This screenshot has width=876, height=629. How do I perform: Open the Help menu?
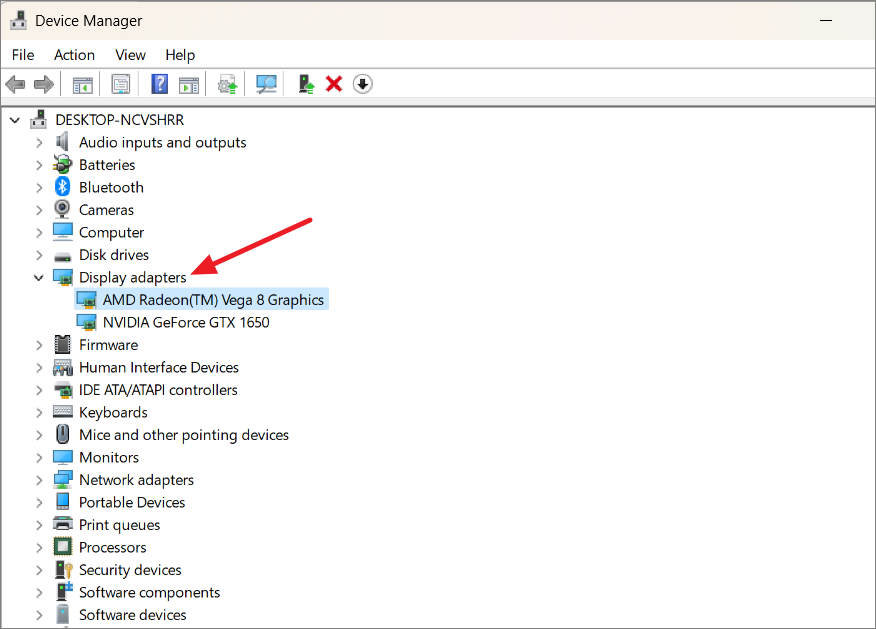click(180, 55)
